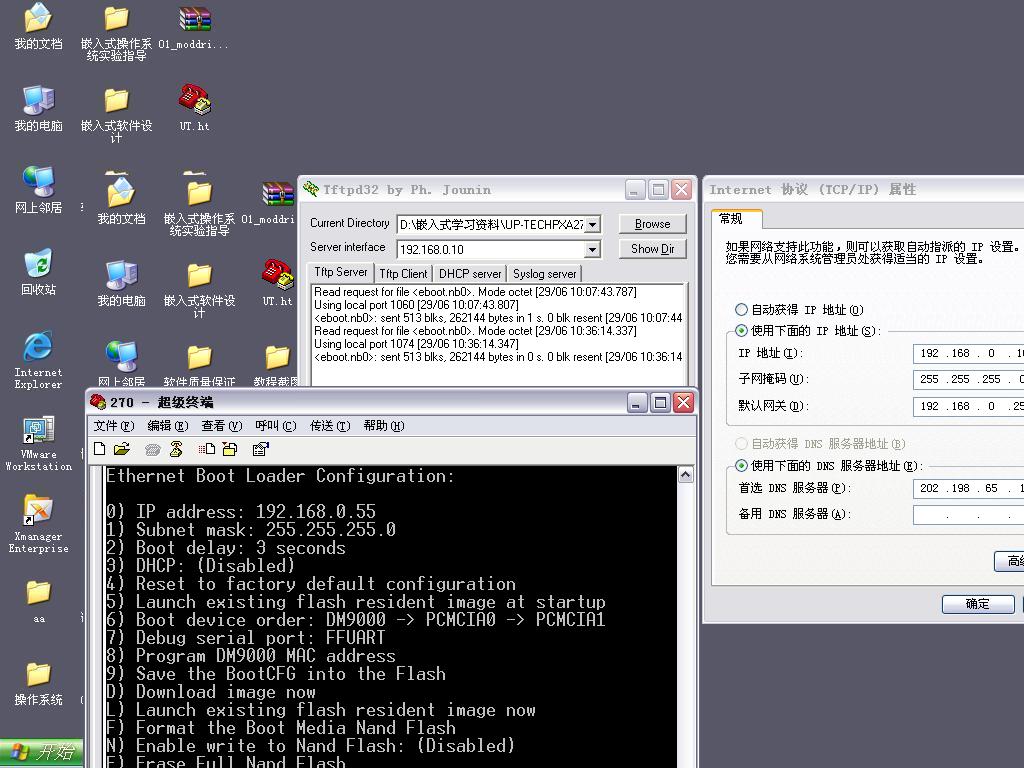This screenshot has width=1024, height=768.
Task: Switch to the Tftp Client tab
Action: click(x=403, y=274)
